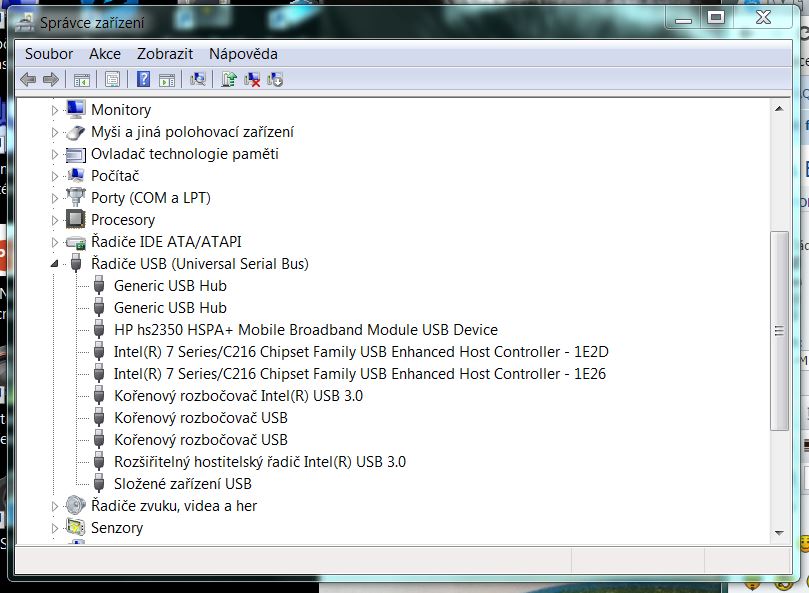Viewport: 809px width, 593px height.
Task: Click the Update driver software icon
Action: click(x=229, y=79)
